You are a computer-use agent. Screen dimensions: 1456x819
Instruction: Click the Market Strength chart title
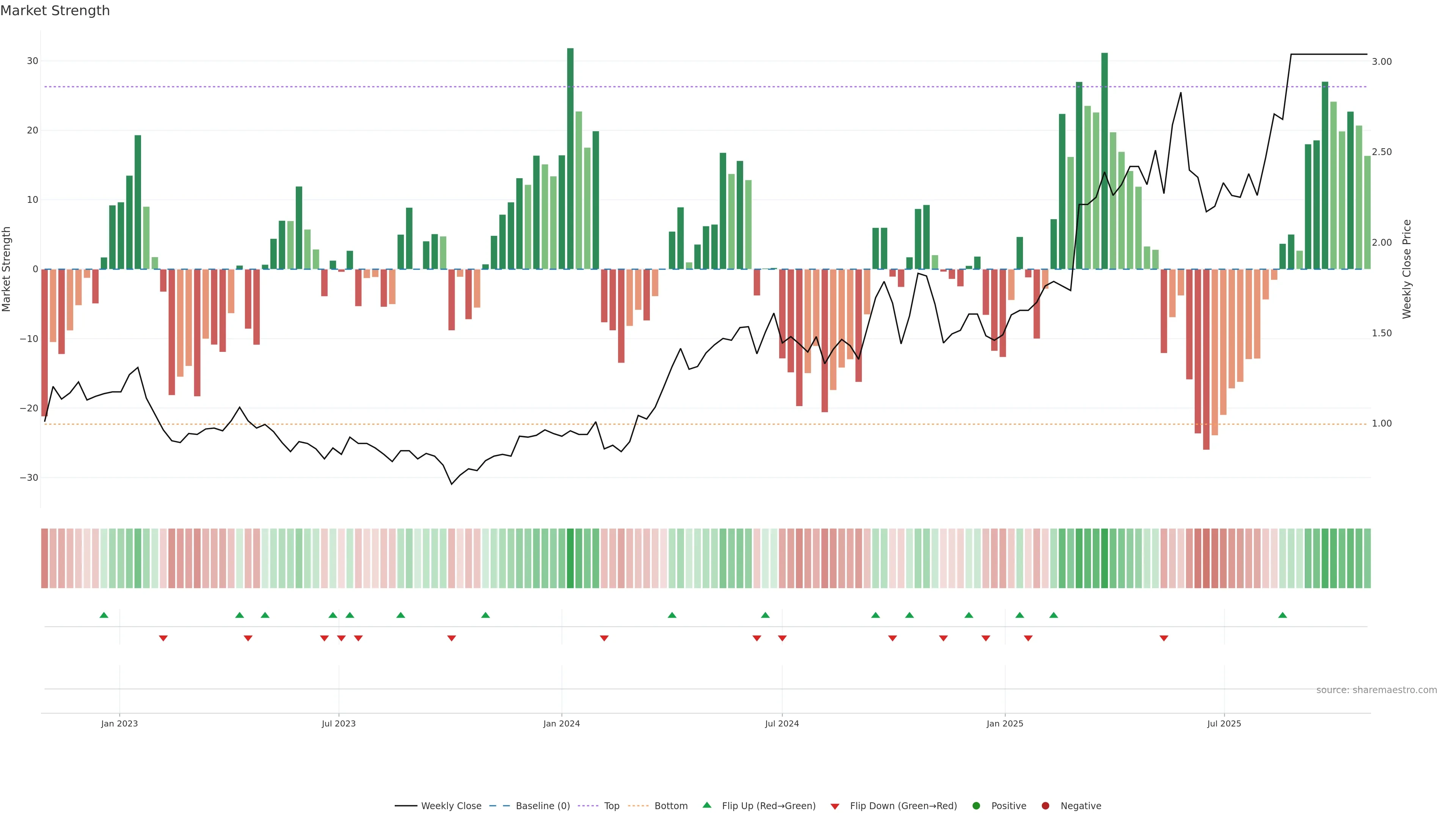55,11
